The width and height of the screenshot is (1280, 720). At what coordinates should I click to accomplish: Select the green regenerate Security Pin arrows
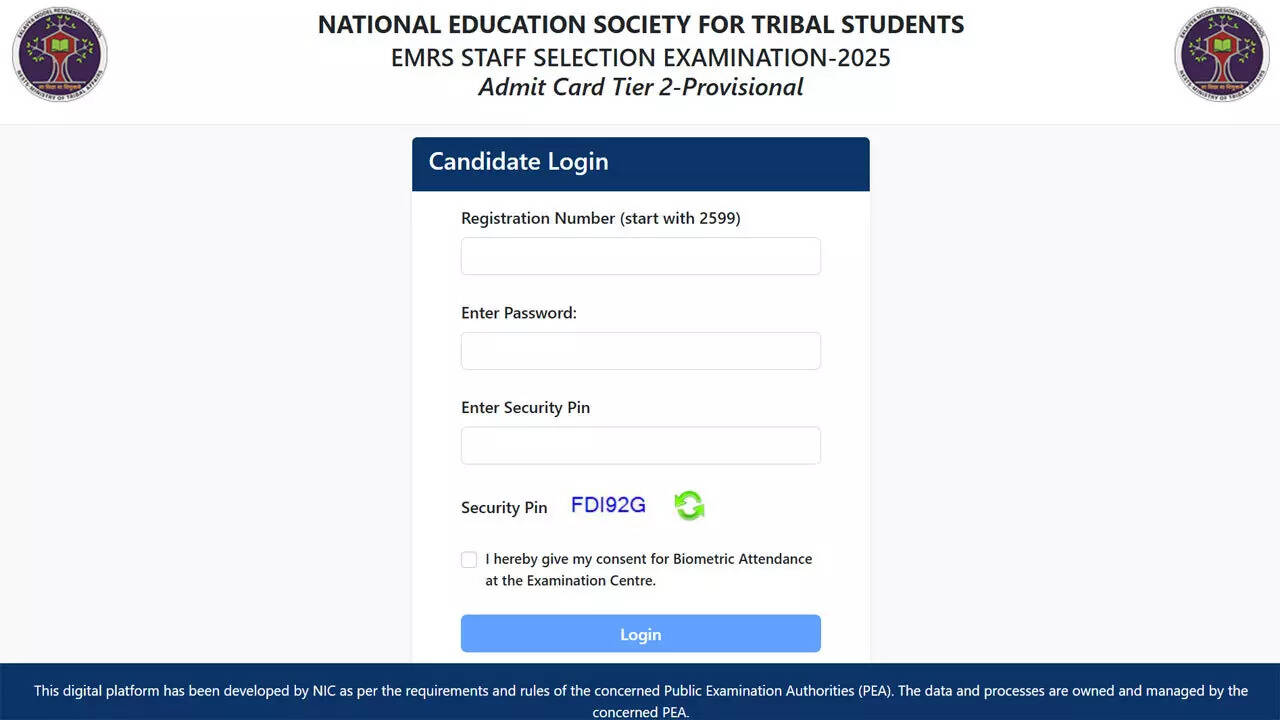coord(689,505)
